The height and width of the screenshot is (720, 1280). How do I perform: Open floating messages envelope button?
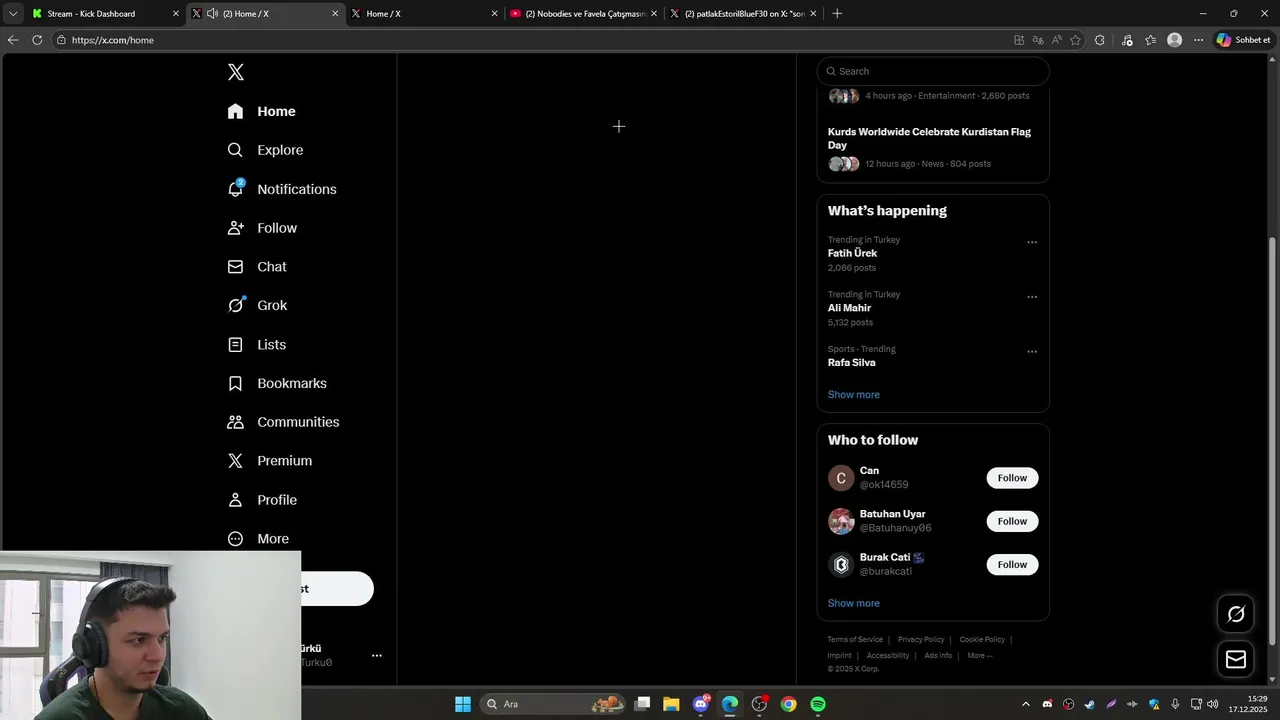coord(1236,659)
